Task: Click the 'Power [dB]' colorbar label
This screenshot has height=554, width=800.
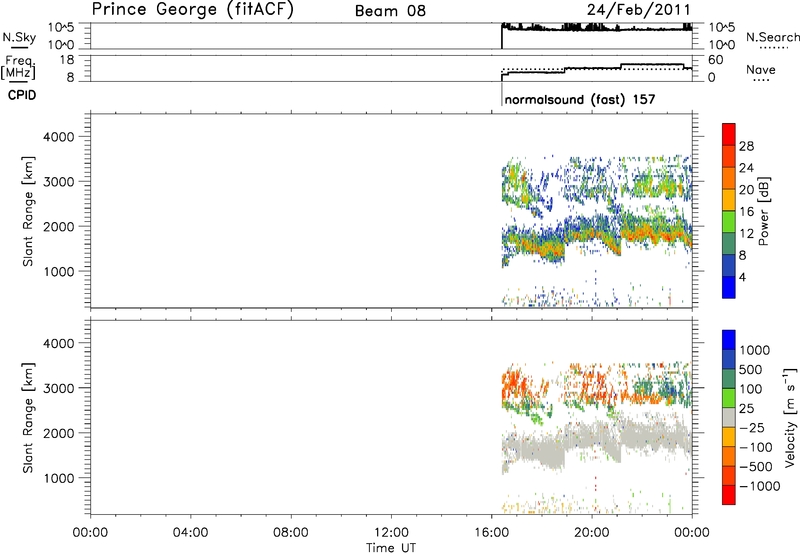Action: point(763,211)
